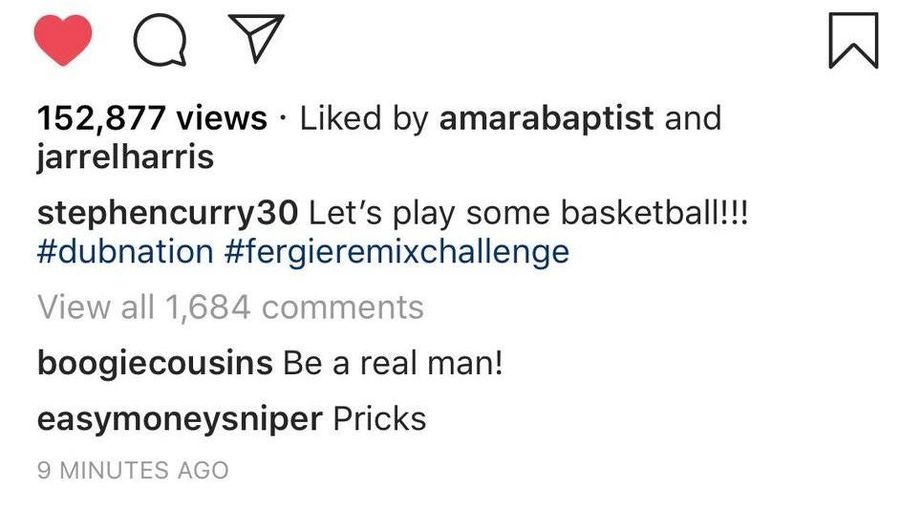Select the comment text "Be a real man!"
The width and height of the screenshot is (900, 505).
click(x=393, y=364)
